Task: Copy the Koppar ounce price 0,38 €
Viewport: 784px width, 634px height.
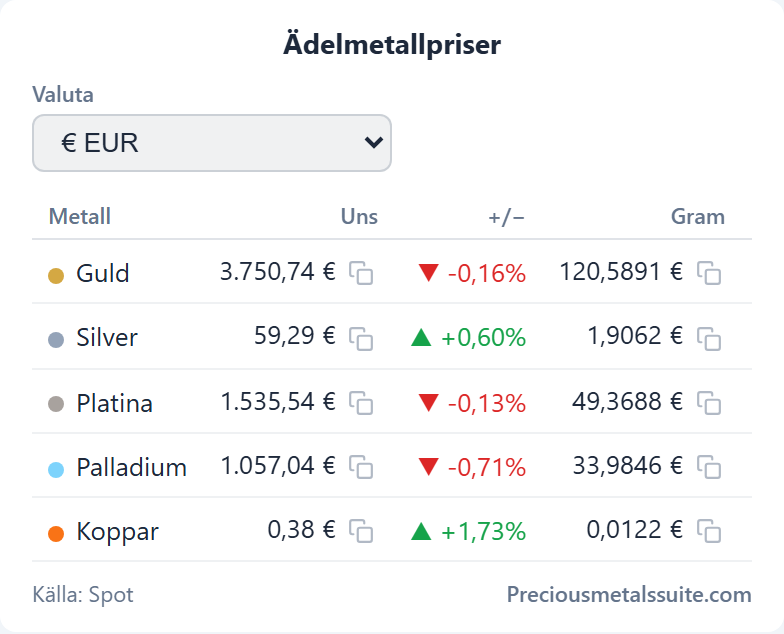Action: 361,531
